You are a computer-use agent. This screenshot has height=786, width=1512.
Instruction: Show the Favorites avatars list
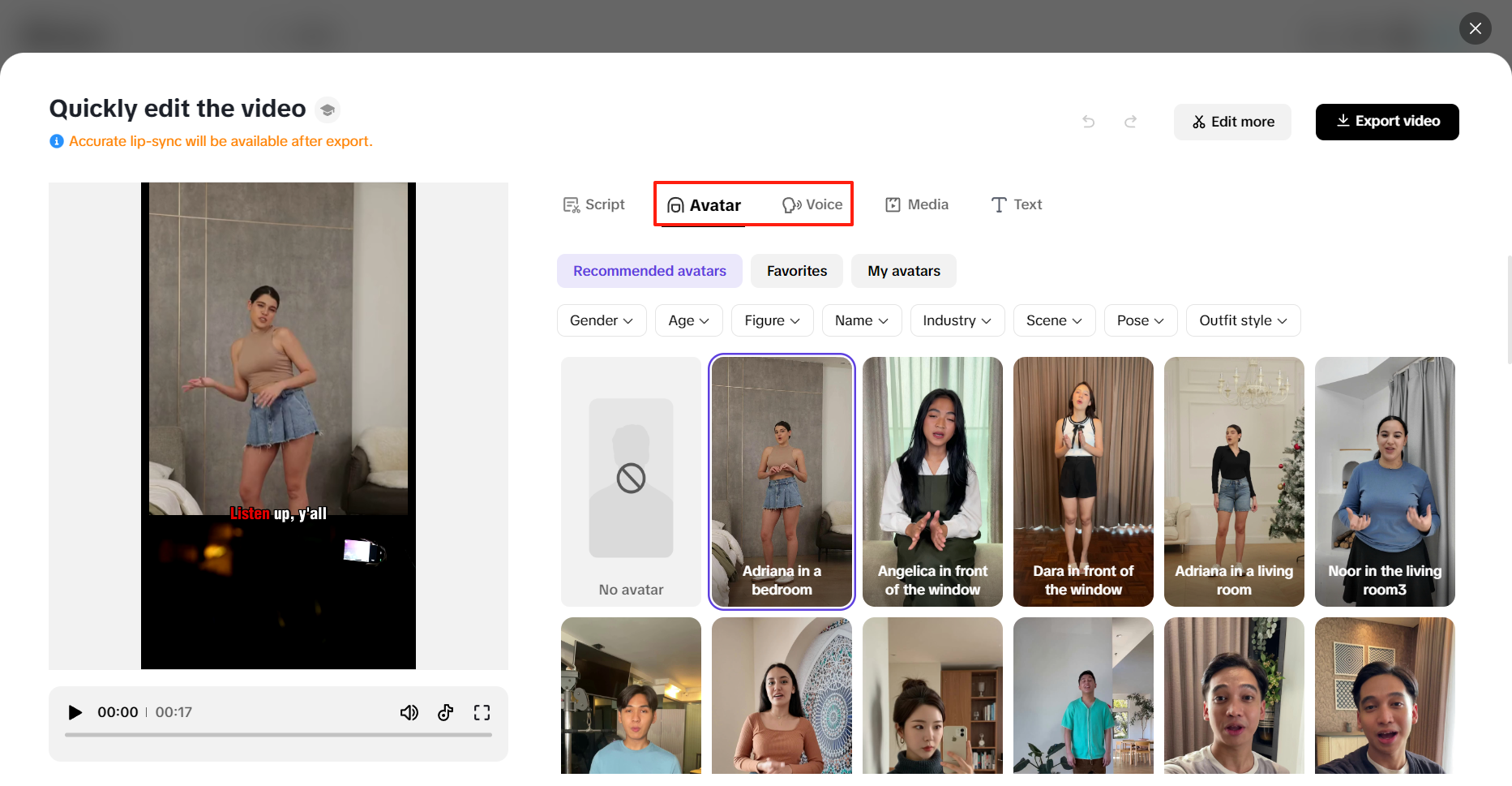pos(797,271)
